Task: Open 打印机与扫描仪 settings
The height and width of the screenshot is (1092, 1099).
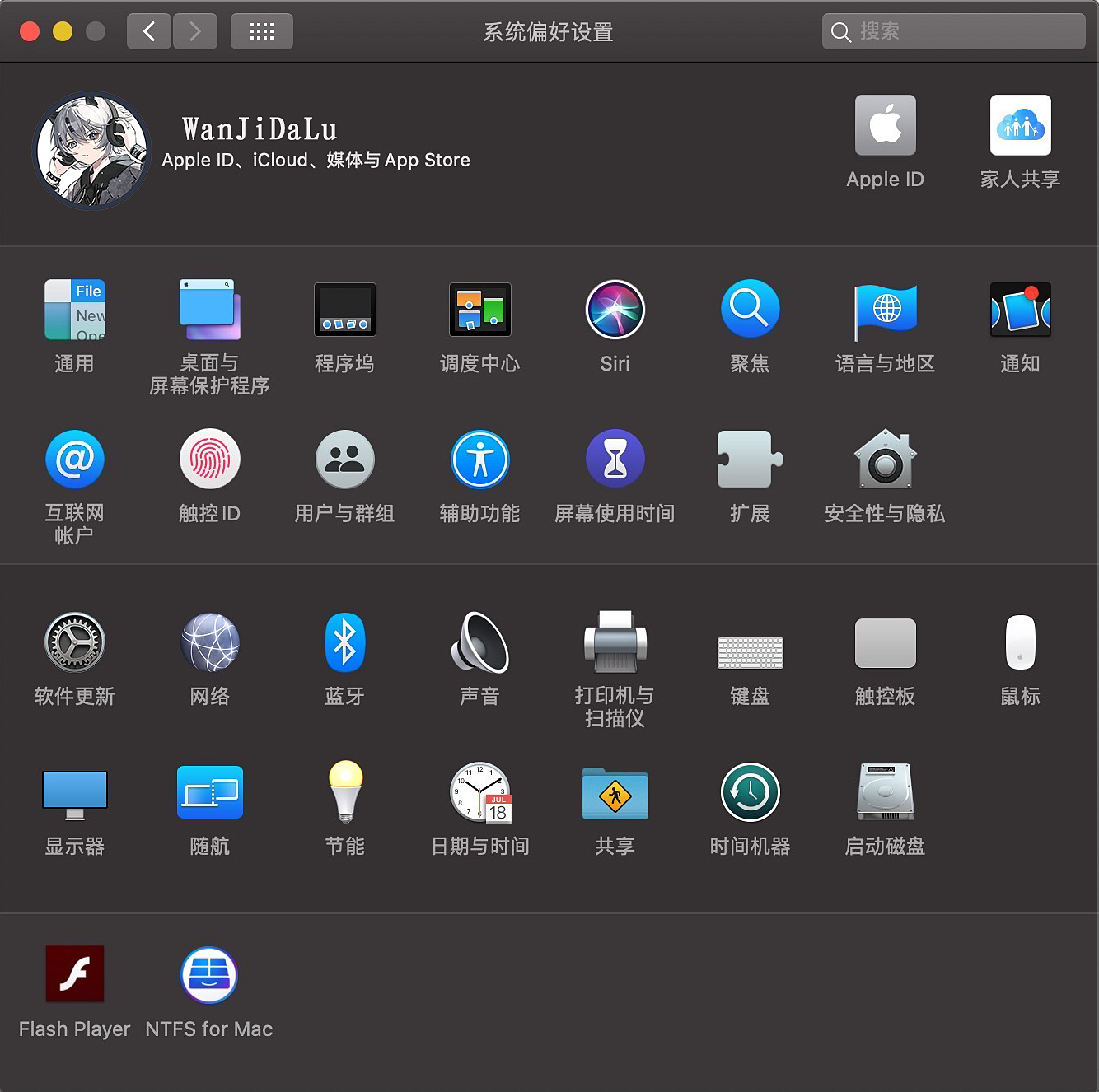Action: coord(615,643)
